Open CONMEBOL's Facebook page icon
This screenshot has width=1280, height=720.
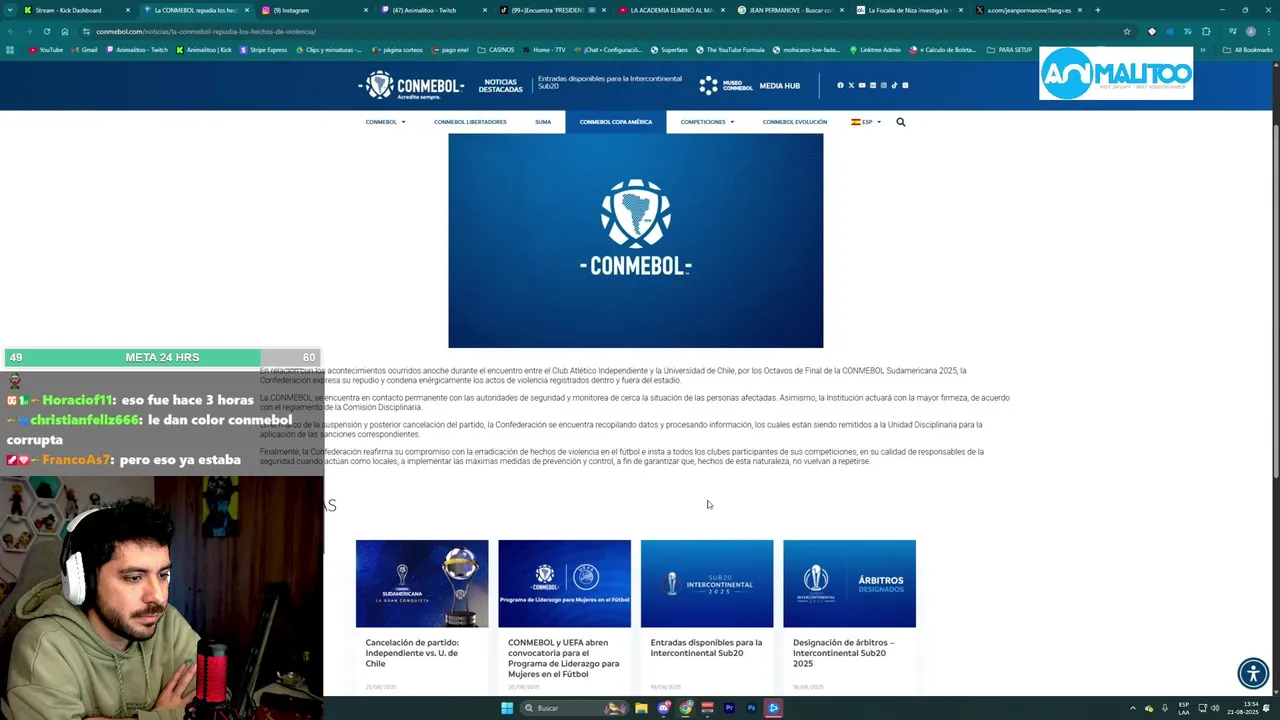click(x=840, y=85)
